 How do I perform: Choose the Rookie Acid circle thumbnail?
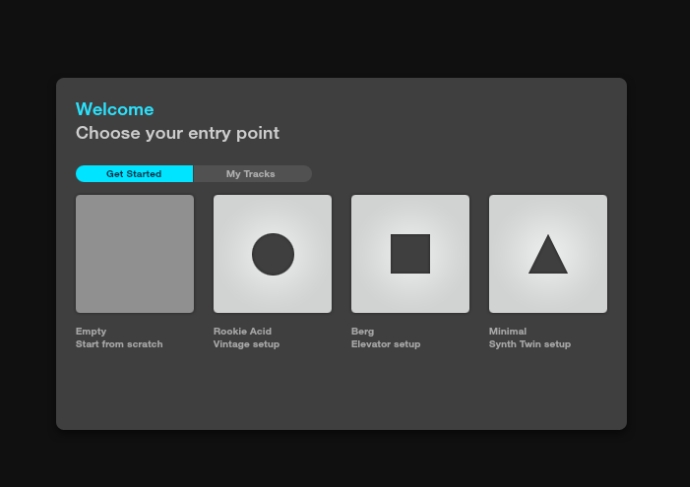272,254
